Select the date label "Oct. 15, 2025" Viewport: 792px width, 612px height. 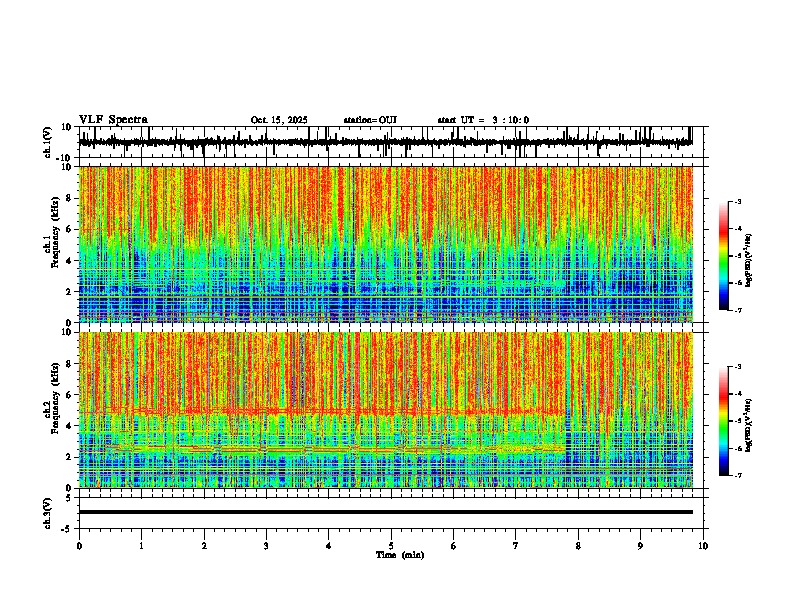[279, 120]
